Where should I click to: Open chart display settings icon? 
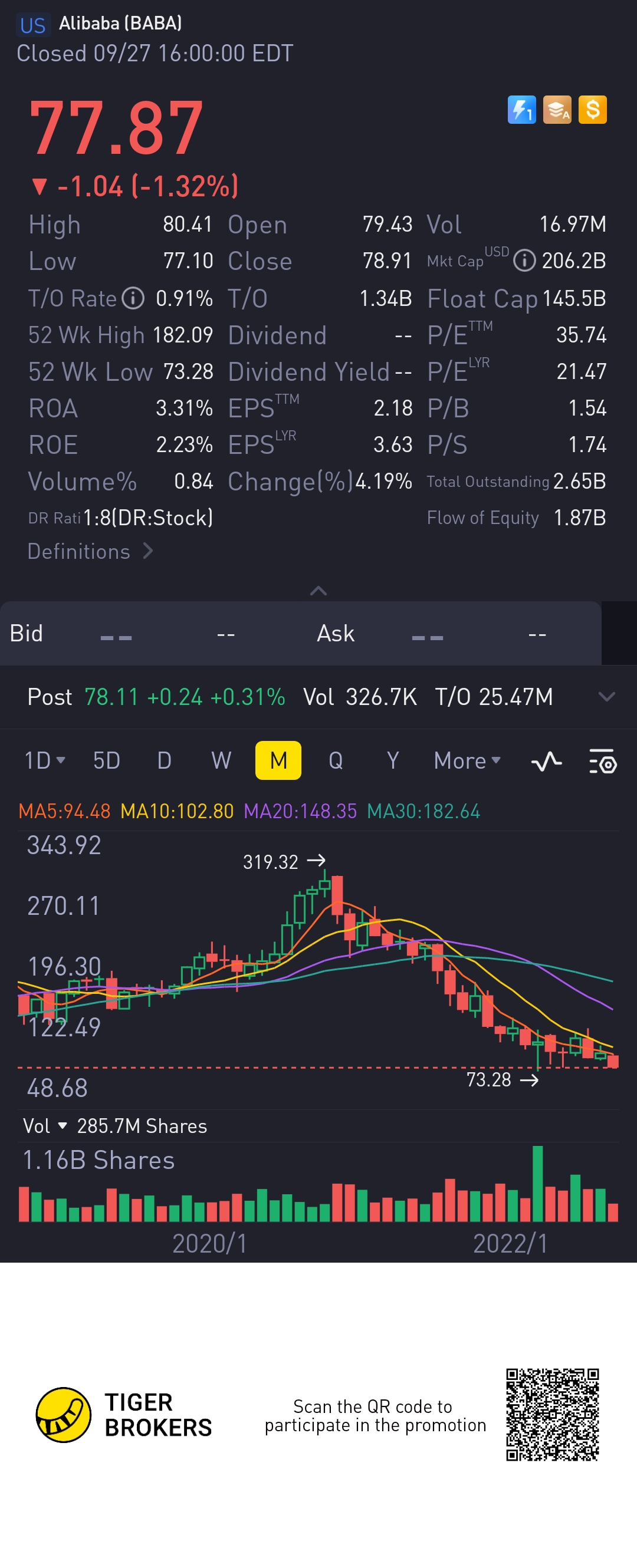(602, 761)
